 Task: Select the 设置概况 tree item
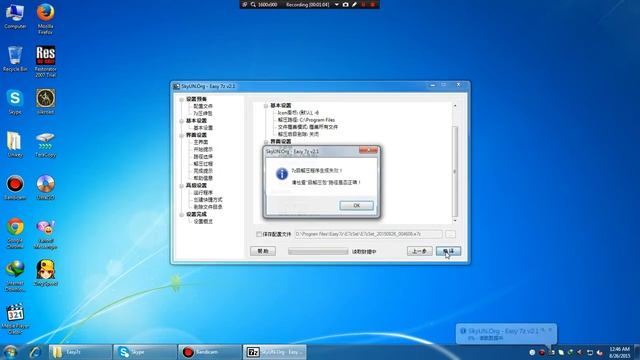click(203, 222)
